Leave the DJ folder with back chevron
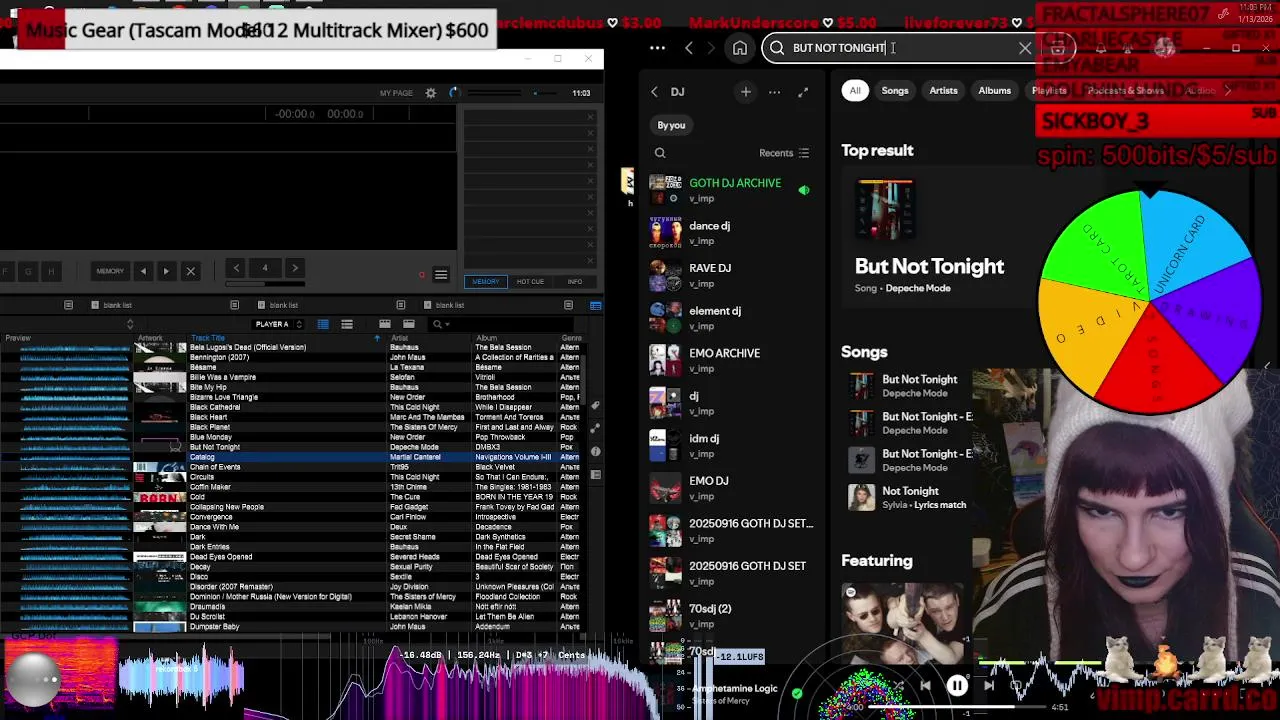The image size is (1280, 720). pyautogui.click(x=655, y=92)
